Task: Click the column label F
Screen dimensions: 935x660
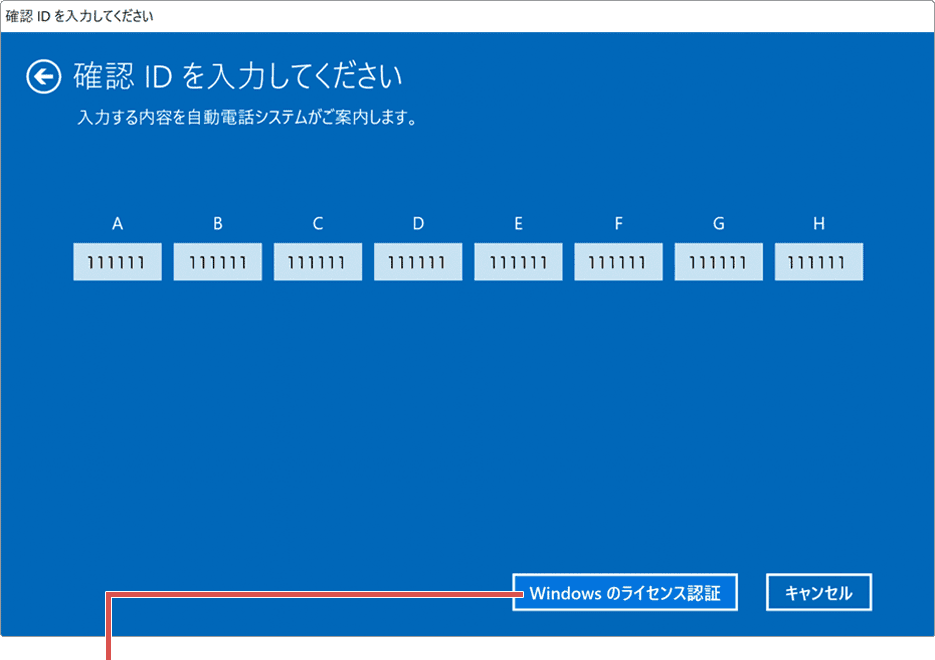Action: pyautogui.click(x=618, y=224)
